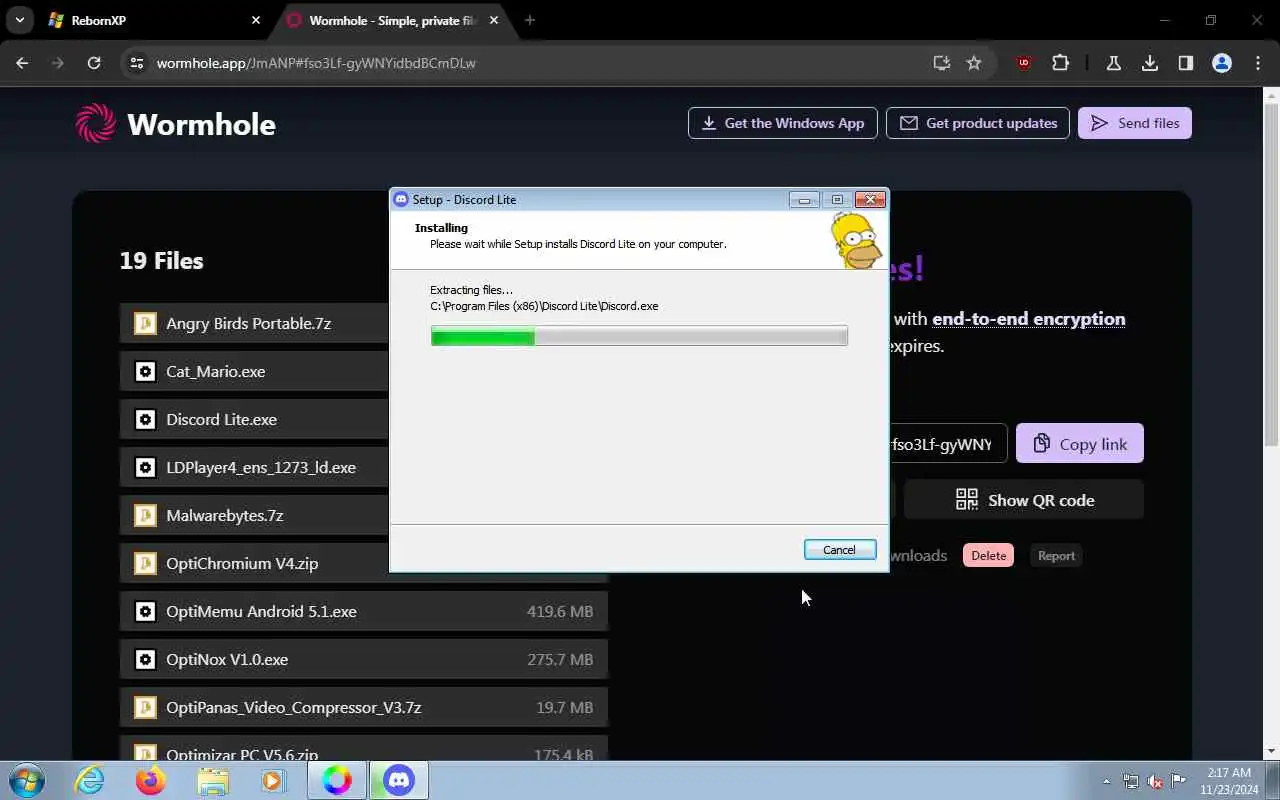Click the installation progress bar

tap(639, 336)
